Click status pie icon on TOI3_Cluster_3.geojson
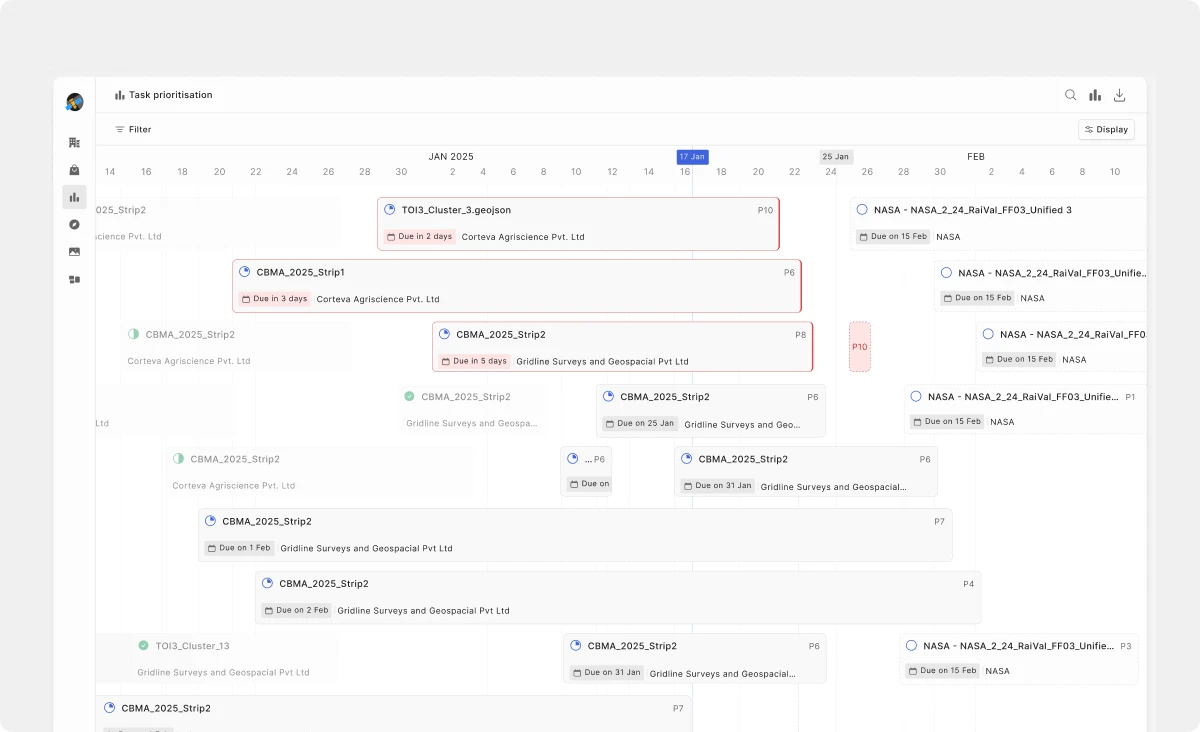 tap(390, 210)
